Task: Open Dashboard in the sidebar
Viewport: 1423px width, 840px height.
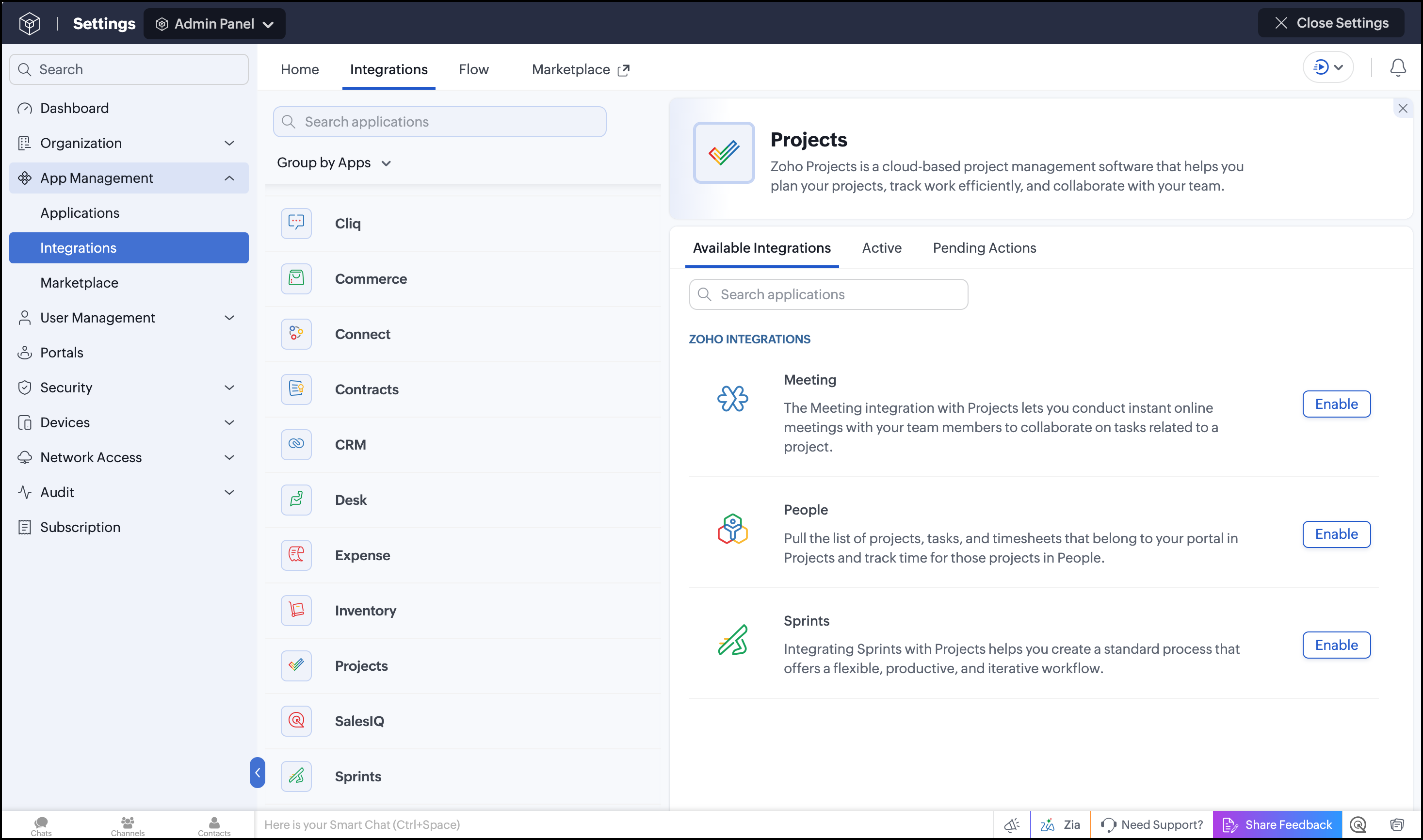Action: pos(129,108)
